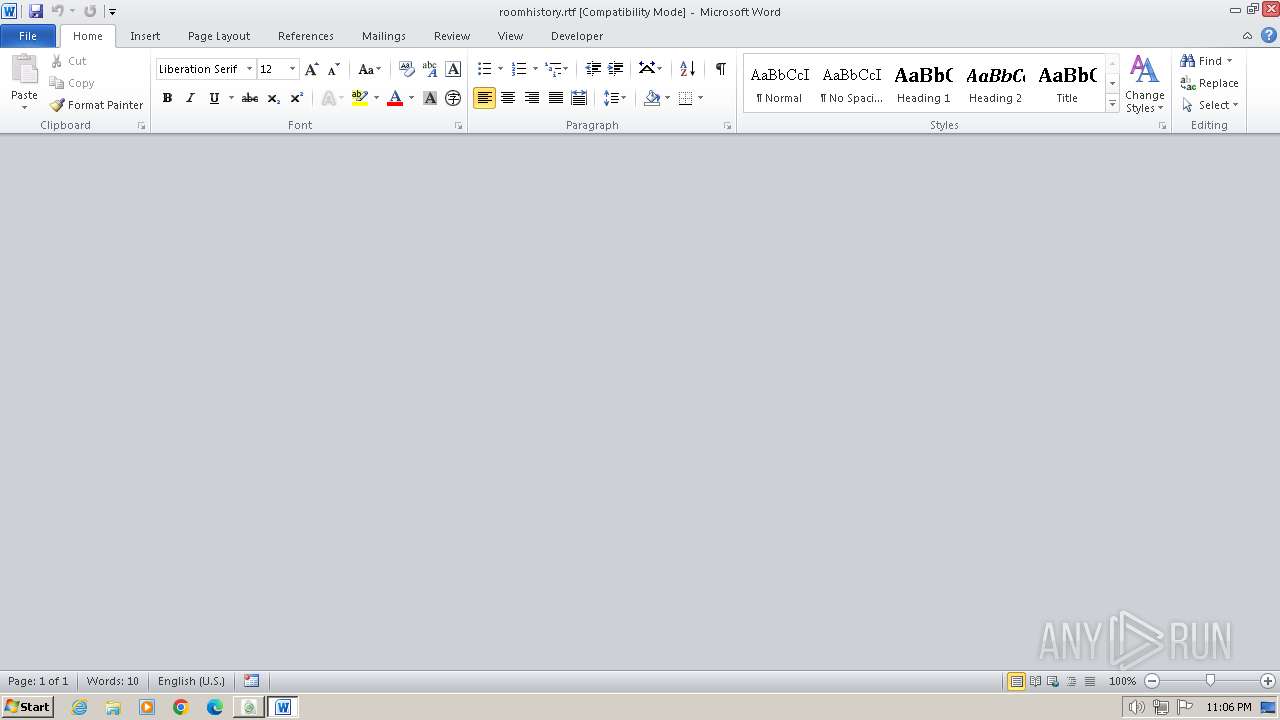The height and width of the screenshot is (720, 1280).
Task: Switch to the Mailings tab
Action: point(384,36)
